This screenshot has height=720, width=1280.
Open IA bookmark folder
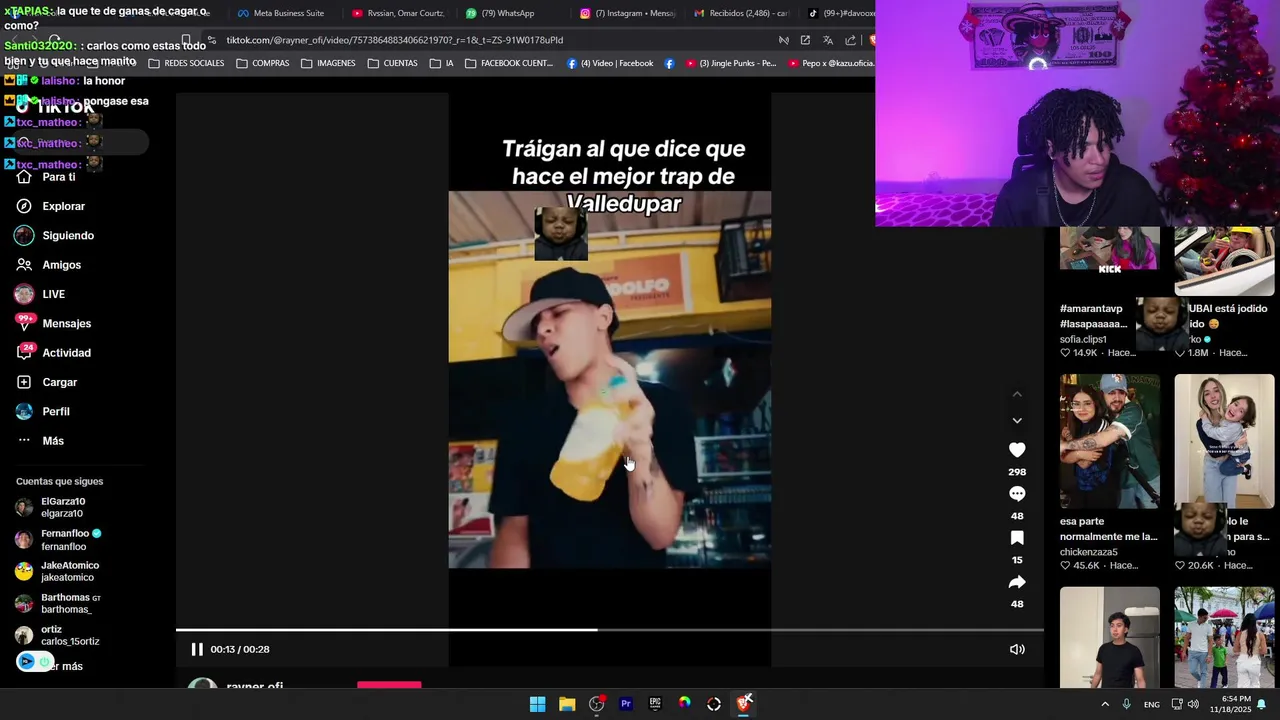pos(441,63)
